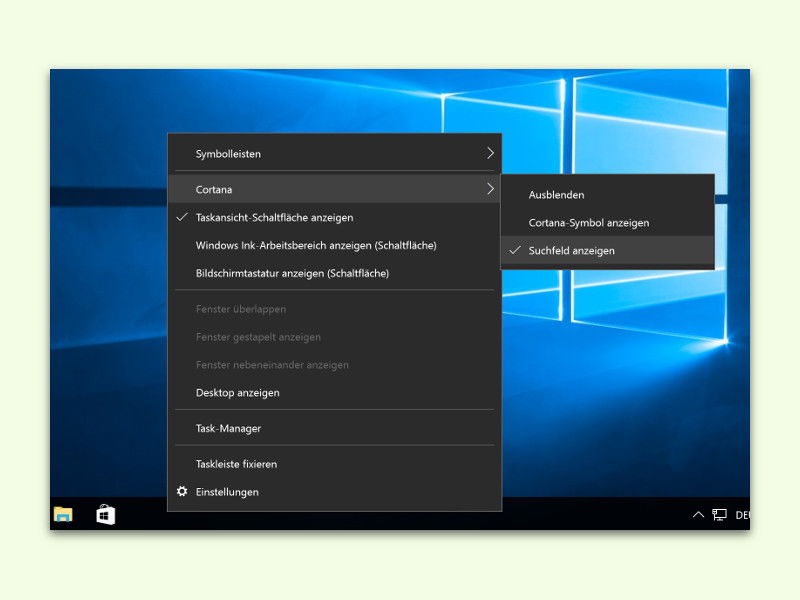
Task: Show hidden tray icons with the caret
Action: [698, 515]
